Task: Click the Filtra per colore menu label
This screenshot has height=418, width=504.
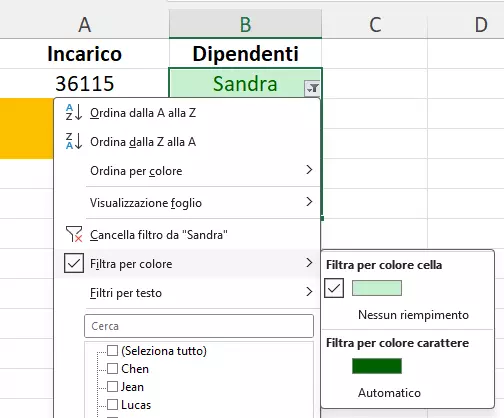Action: [x=131, y=264]
